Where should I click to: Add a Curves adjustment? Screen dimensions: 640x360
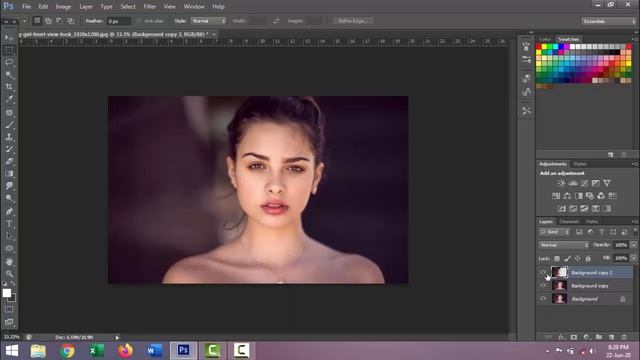pos(584,183)
